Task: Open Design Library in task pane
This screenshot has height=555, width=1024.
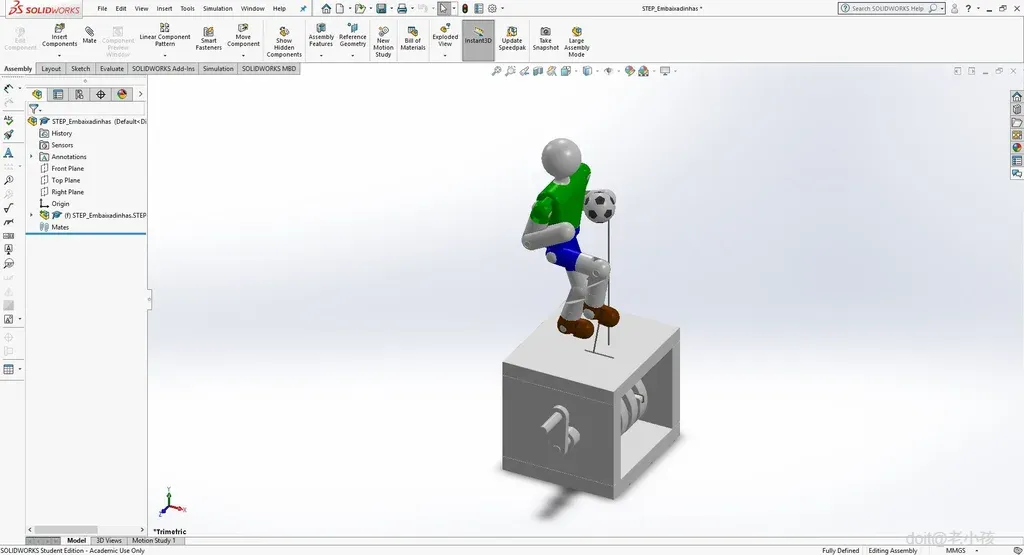Action: coord(1017,109)
